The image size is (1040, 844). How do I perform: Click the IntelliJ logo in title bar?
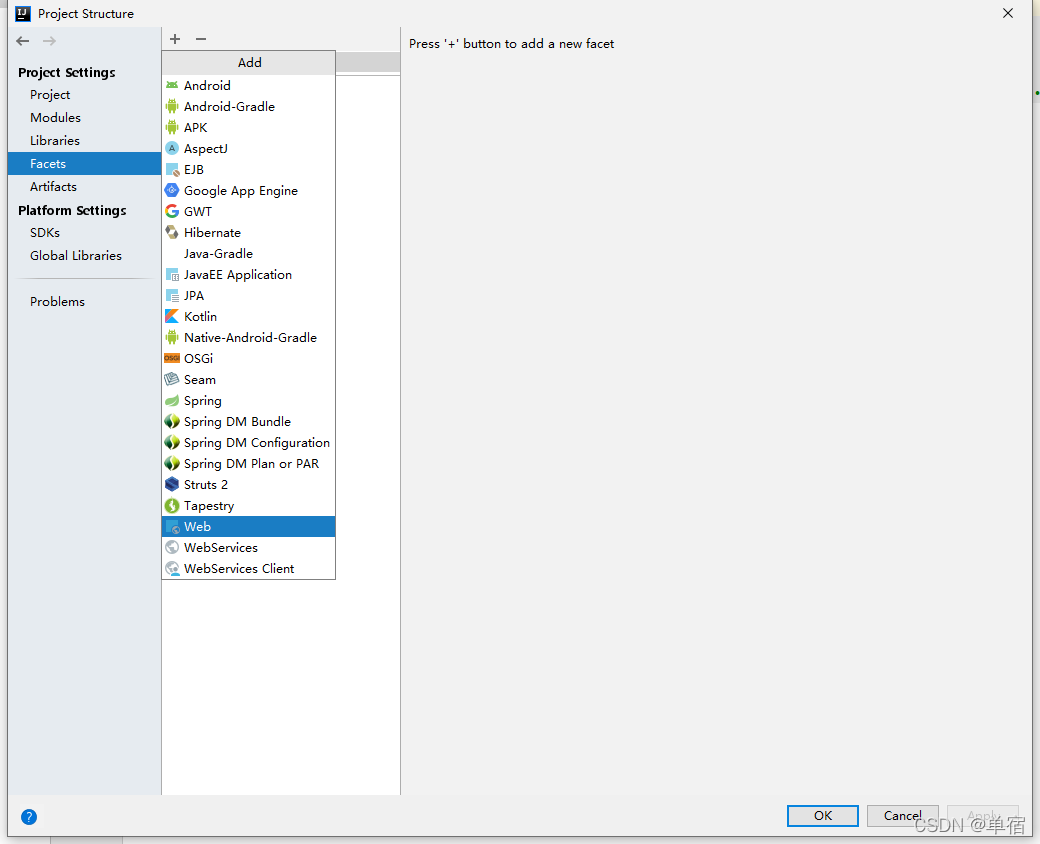tap(23, 13)
